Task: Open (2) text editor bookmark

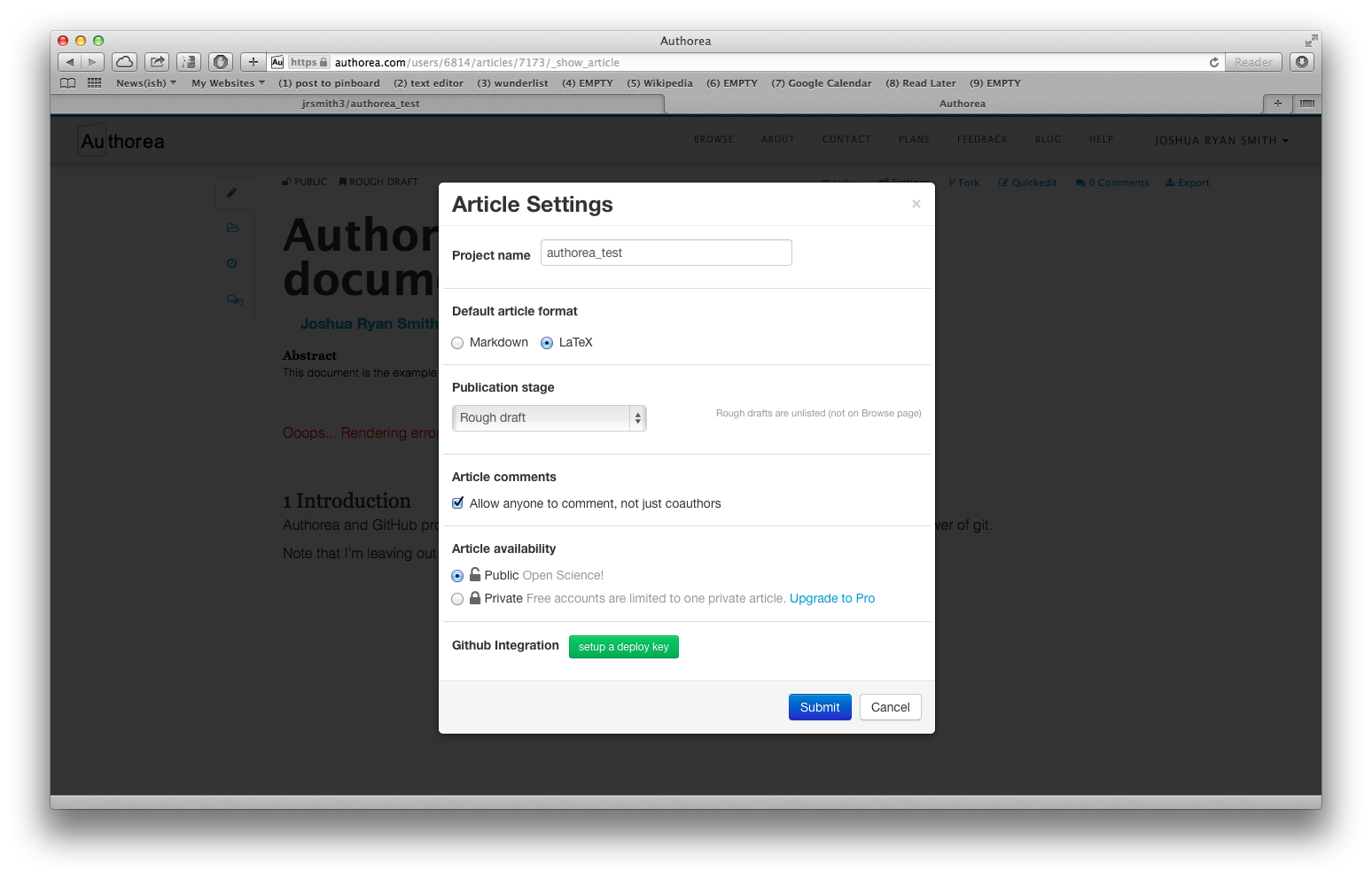Action: tap(428, 83)
